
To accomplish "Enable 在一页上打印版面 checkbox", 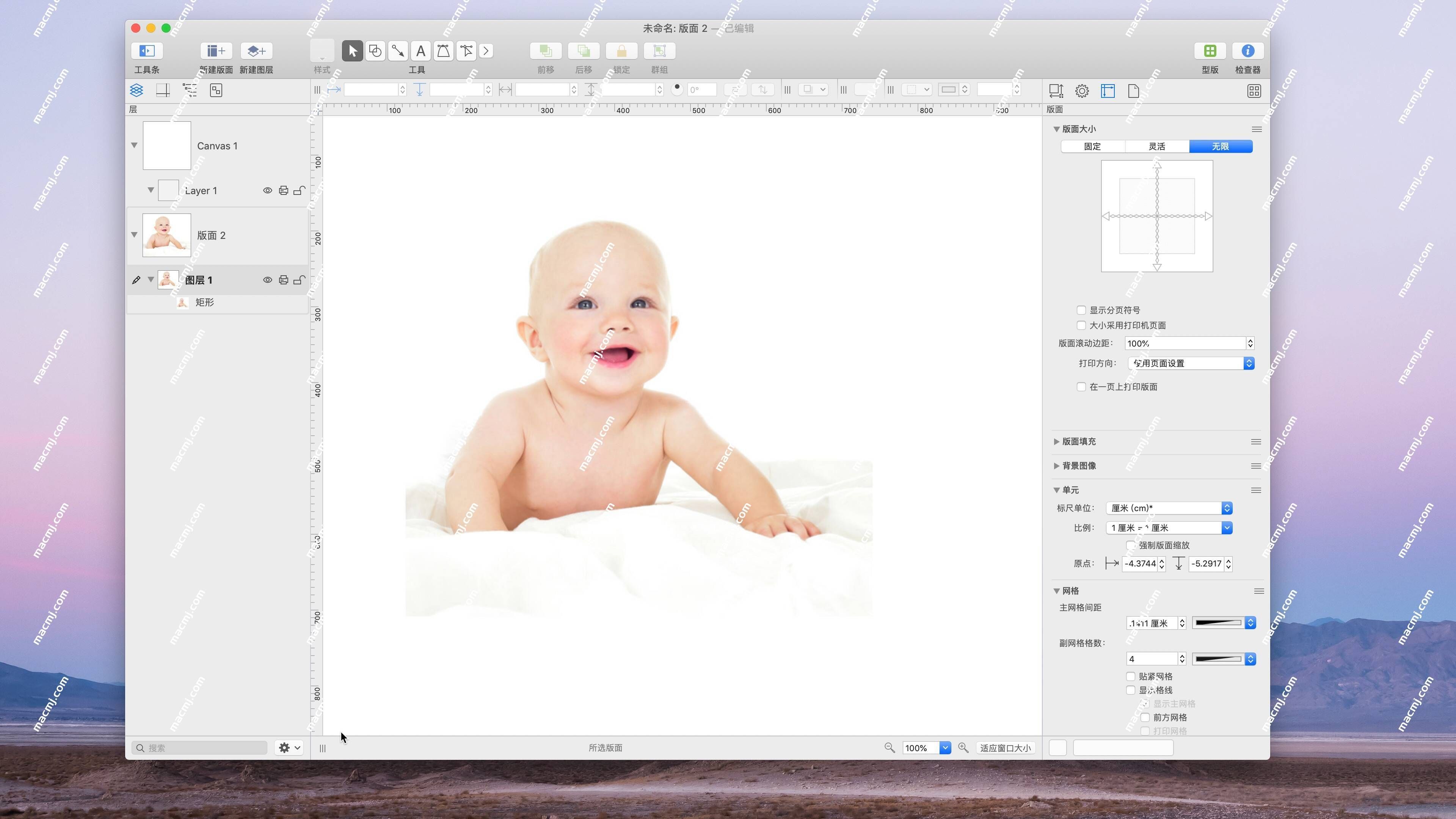I will click(x=1081, y=387).
